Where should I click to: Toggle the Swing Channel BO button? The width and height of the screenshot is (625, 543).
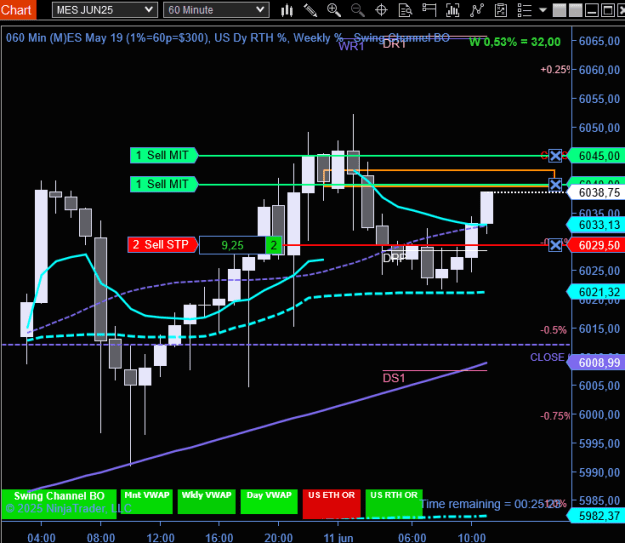coord(59,504)
